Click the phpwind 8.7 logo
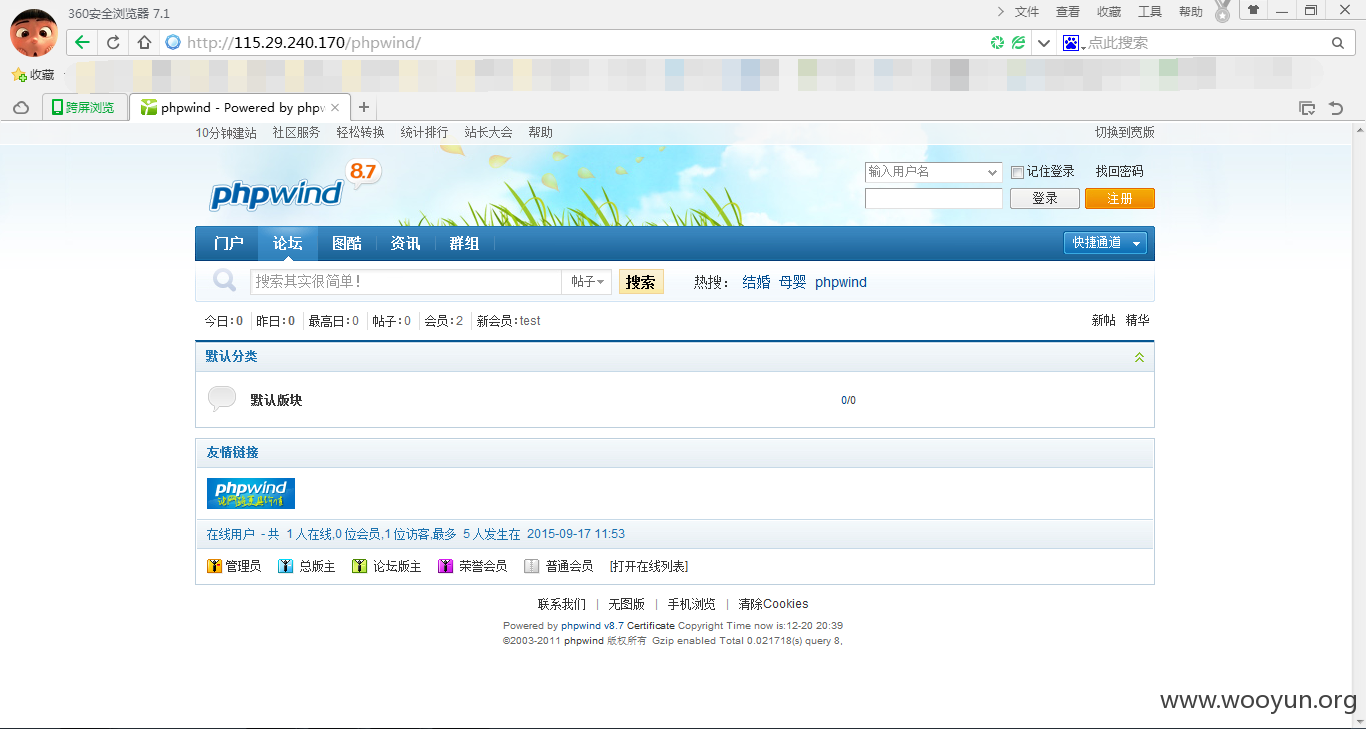 pyautogui.click(x=293, y=187)
